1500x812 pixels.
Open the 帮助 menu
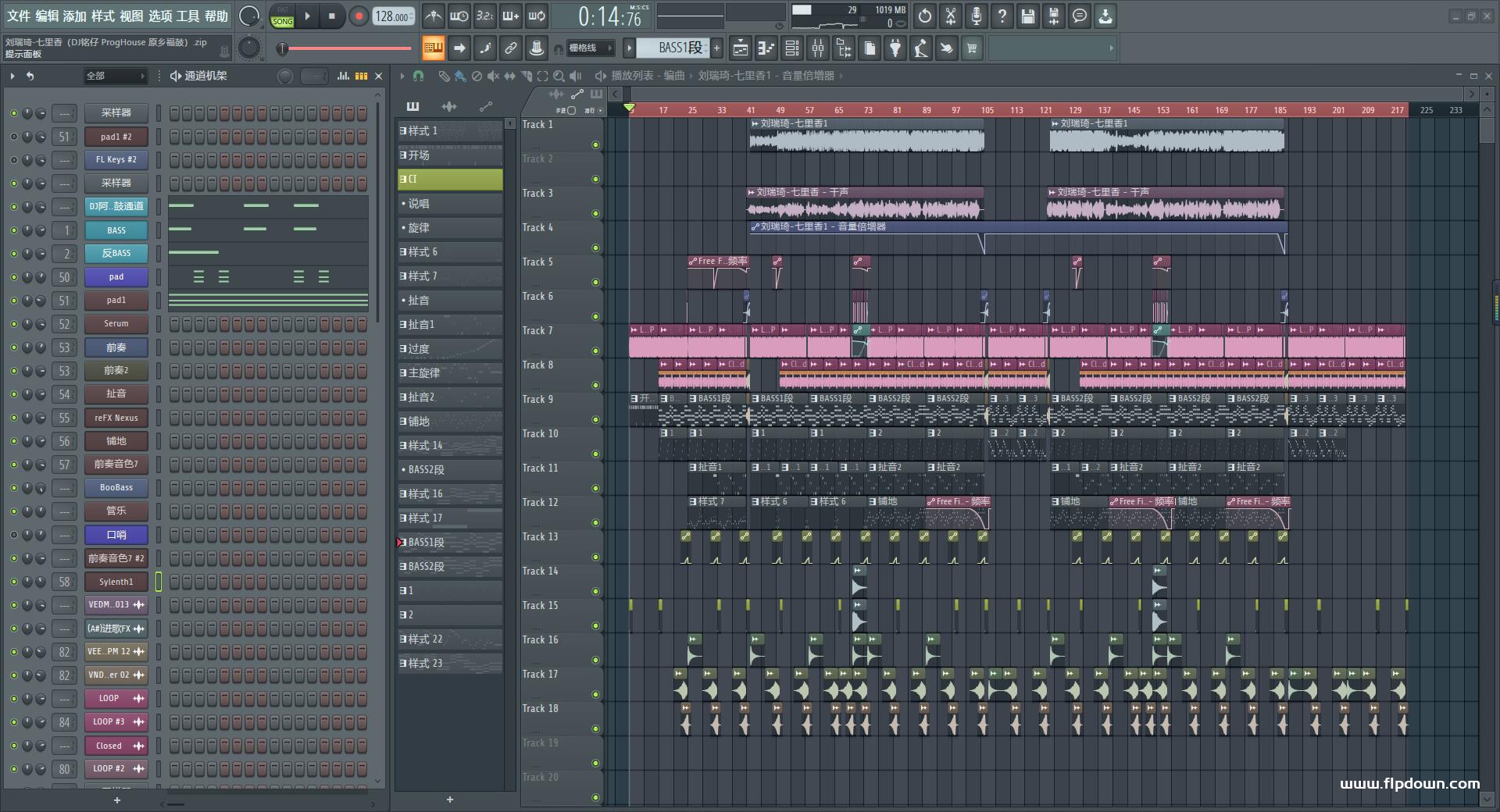[x=216, y=16]
